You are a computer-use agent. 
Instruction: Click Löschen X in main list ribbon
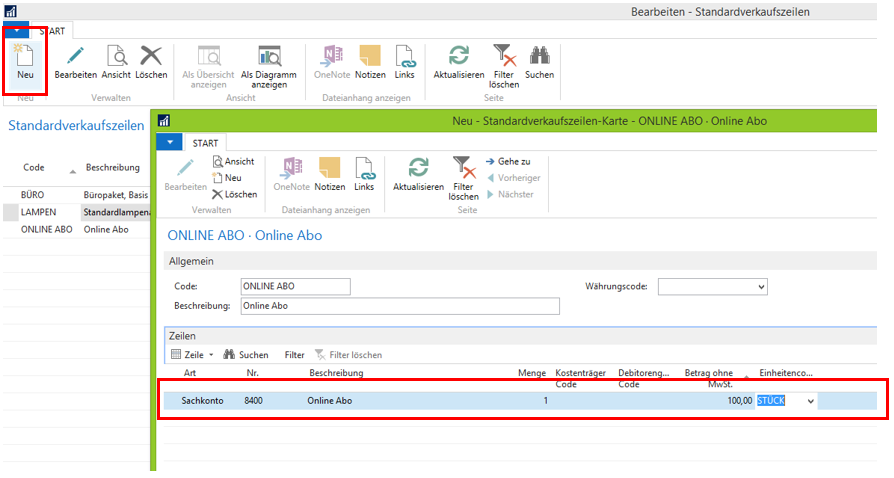[x=151, y=62]
